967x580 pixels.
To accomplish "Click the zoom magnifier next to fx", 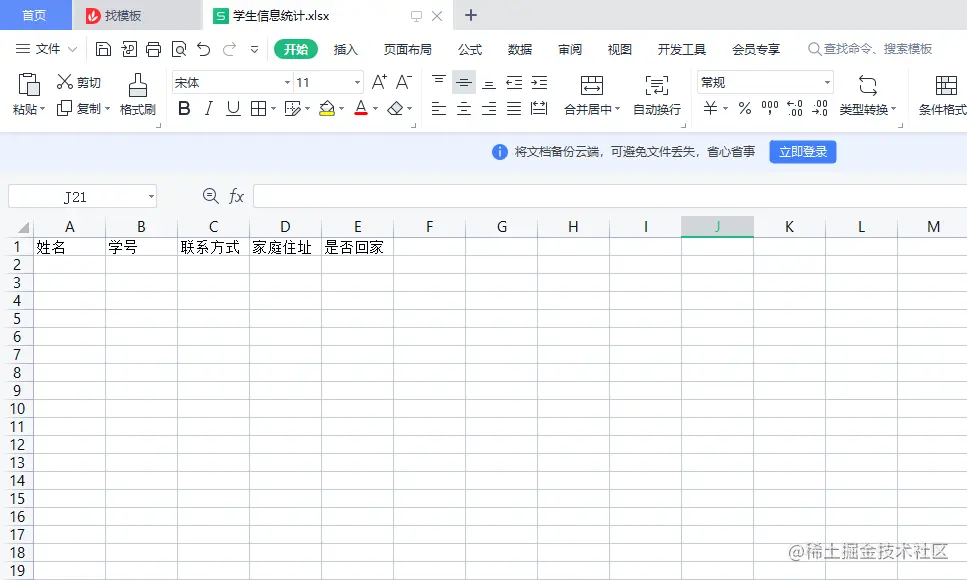I will [x=210, y=196].
